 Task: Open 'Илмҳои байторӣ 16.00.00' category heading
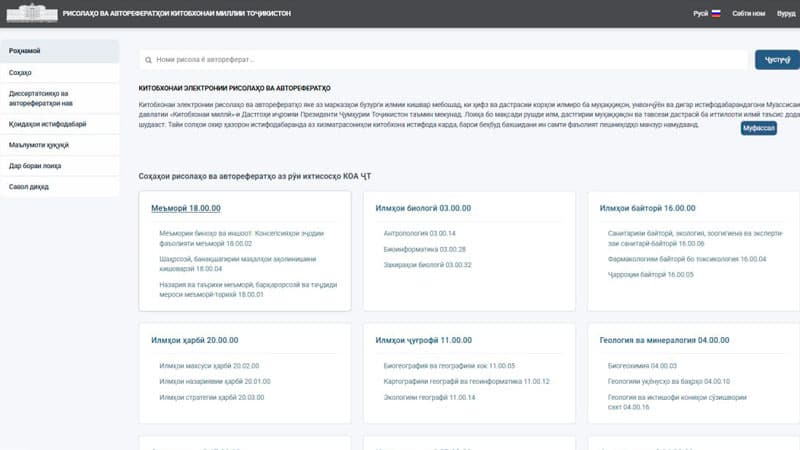point(647,208)
